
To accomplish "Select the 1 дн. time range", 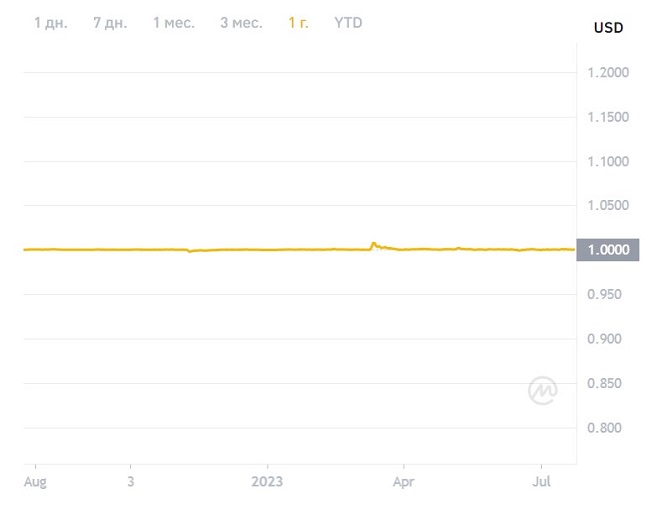I will (x=51, y=22).
